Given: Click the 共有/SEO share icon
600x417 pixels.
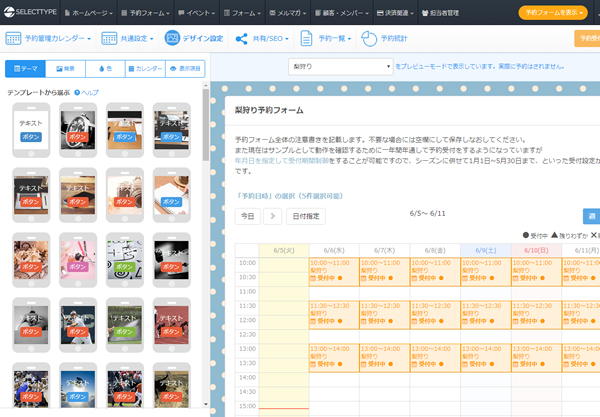Looking at the screenshot, I should pos(241,39).
